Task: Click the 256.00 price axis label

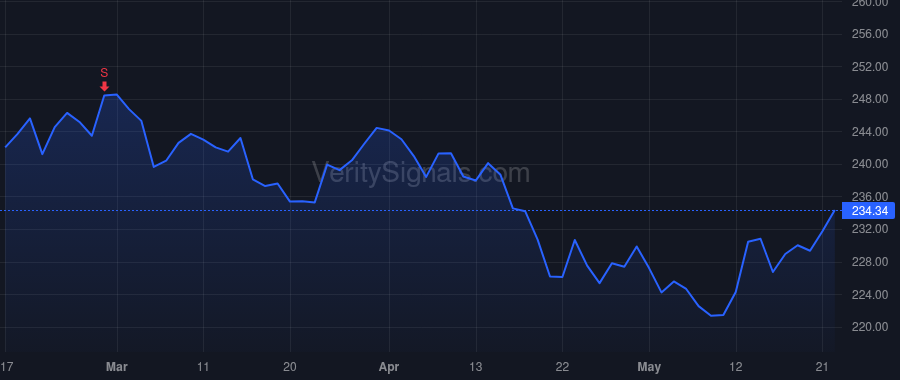Action: pos(870,34)
